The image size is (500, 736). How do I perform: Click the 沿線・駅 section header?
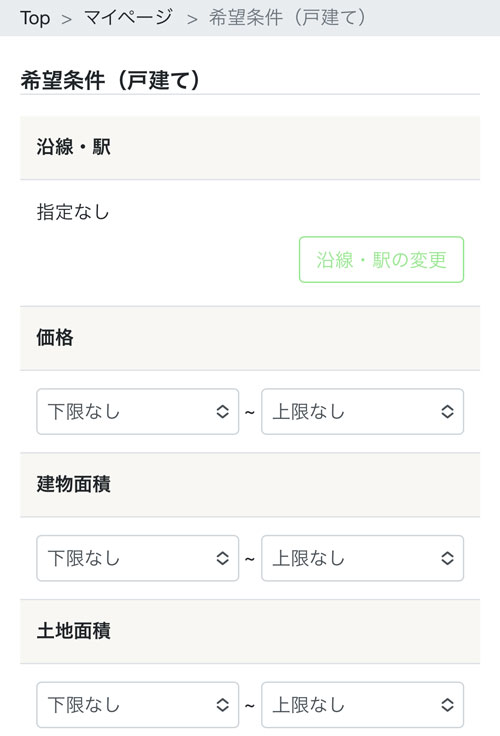(x=250, y=147)
